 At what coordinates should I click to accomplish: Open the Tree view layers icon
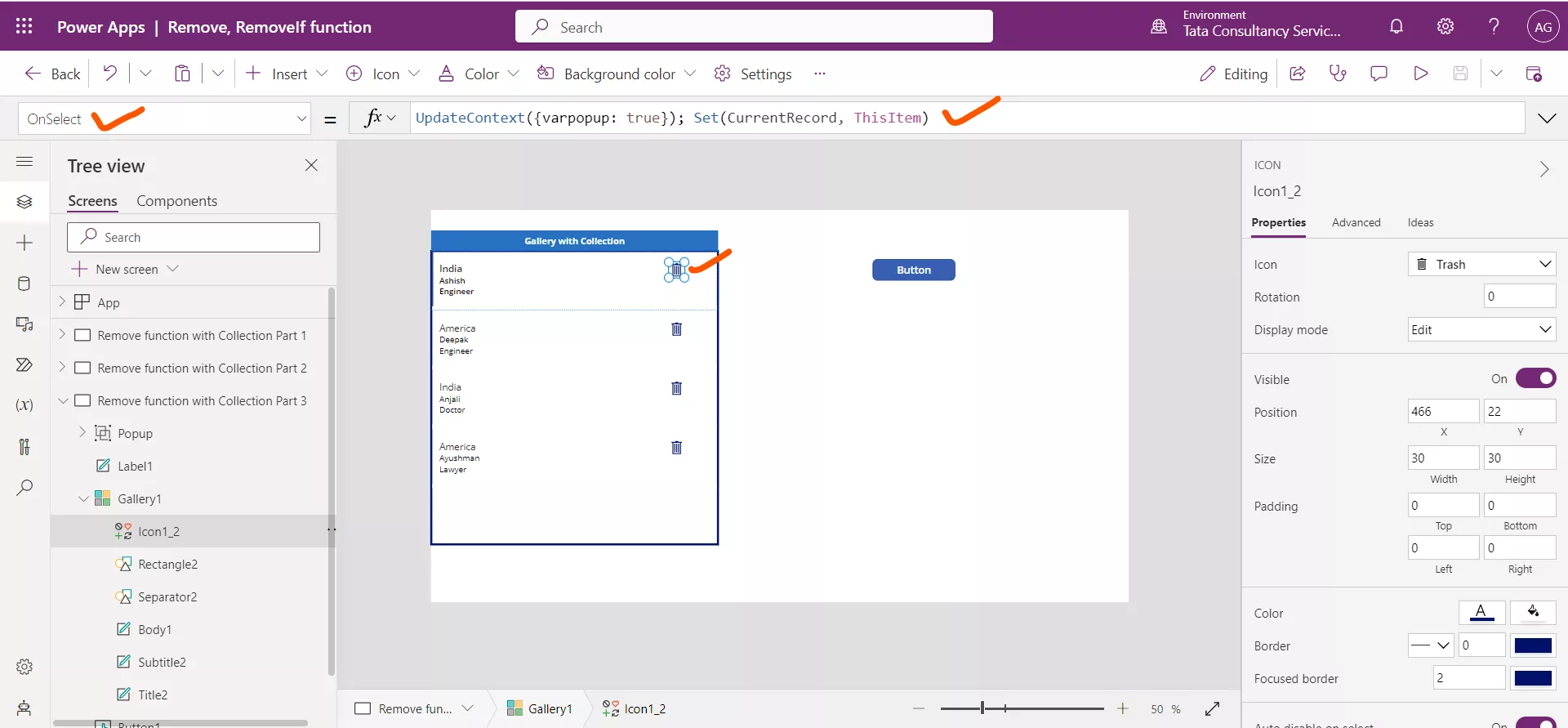(24, 202)
